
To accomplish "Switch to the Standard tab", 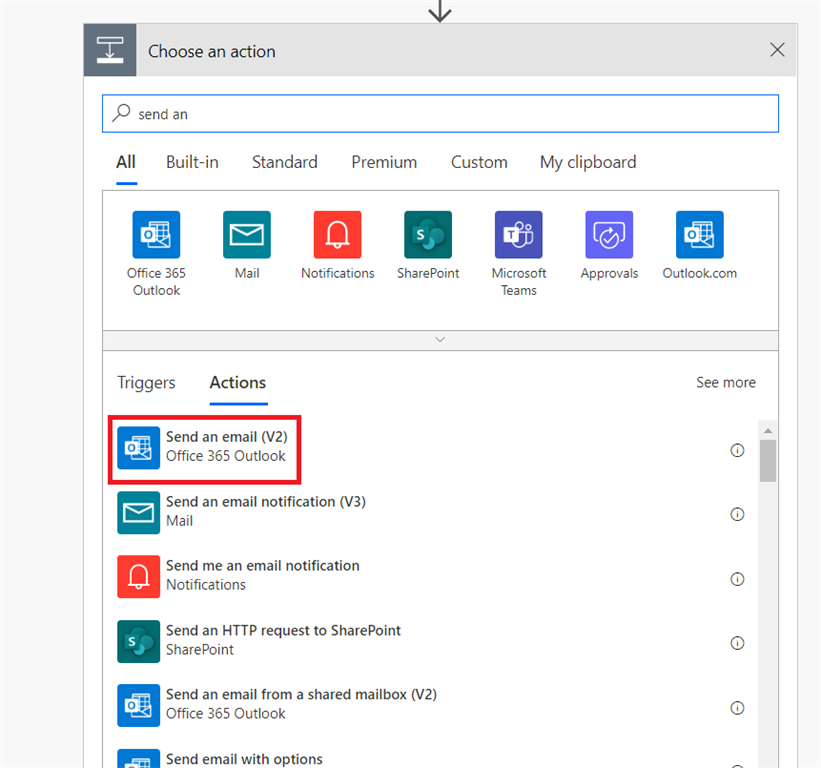I will 284,162.
